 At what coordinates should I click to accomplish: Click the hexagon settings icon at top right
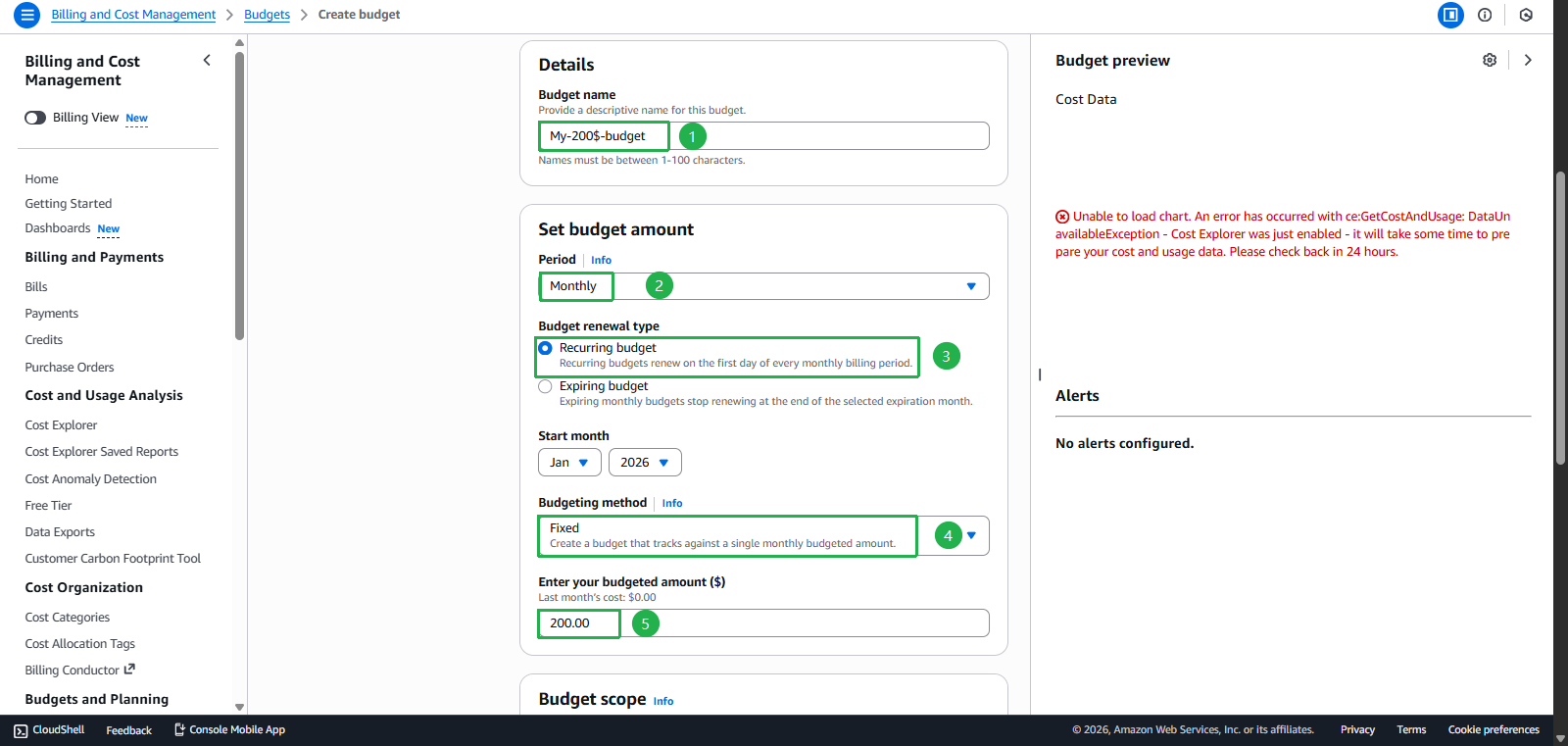(1526, 15)
